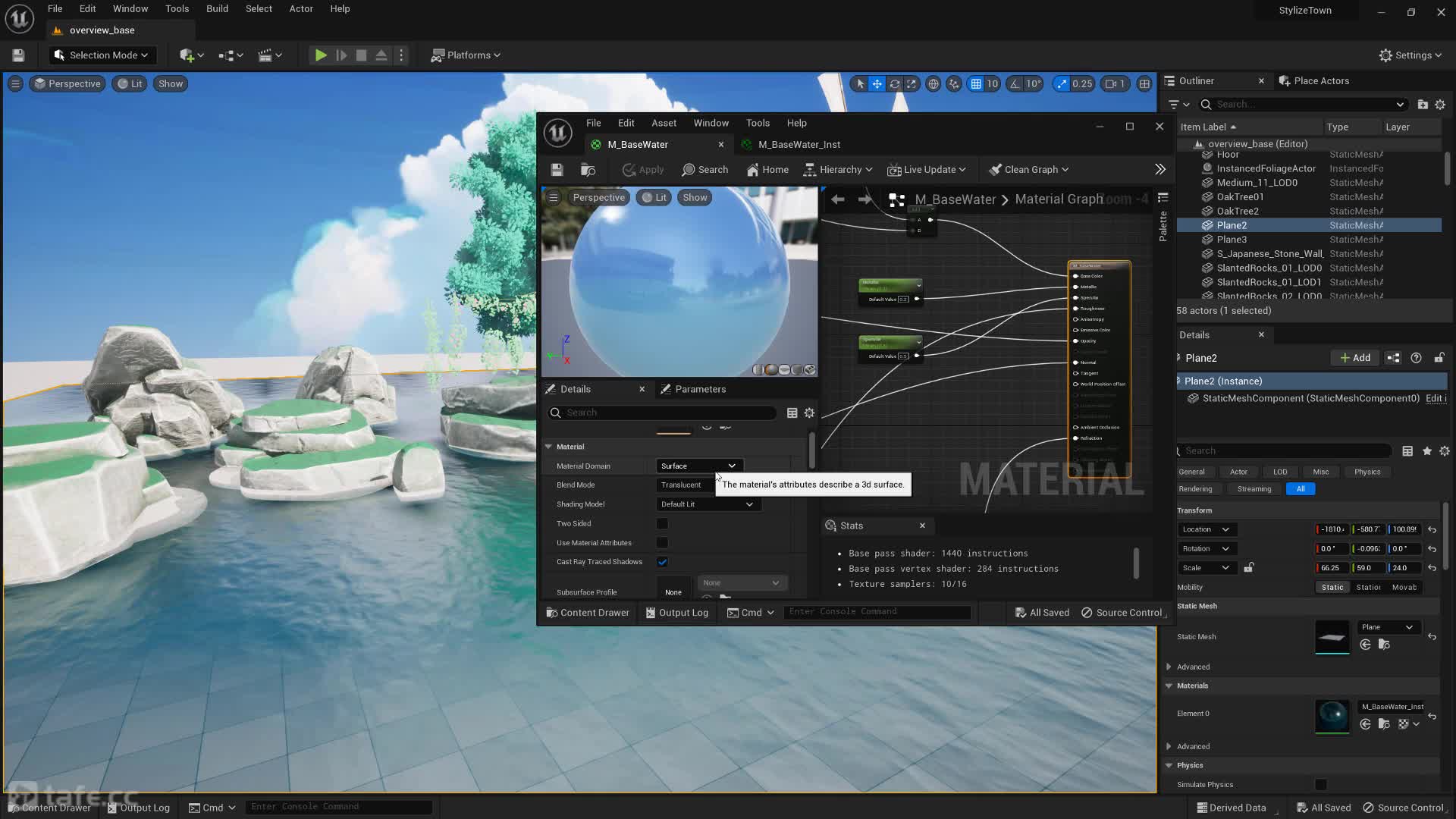Screen dimensions: 1456x819
Task: Open the Actor menu in main editor
Action: (x=301, y=9)
